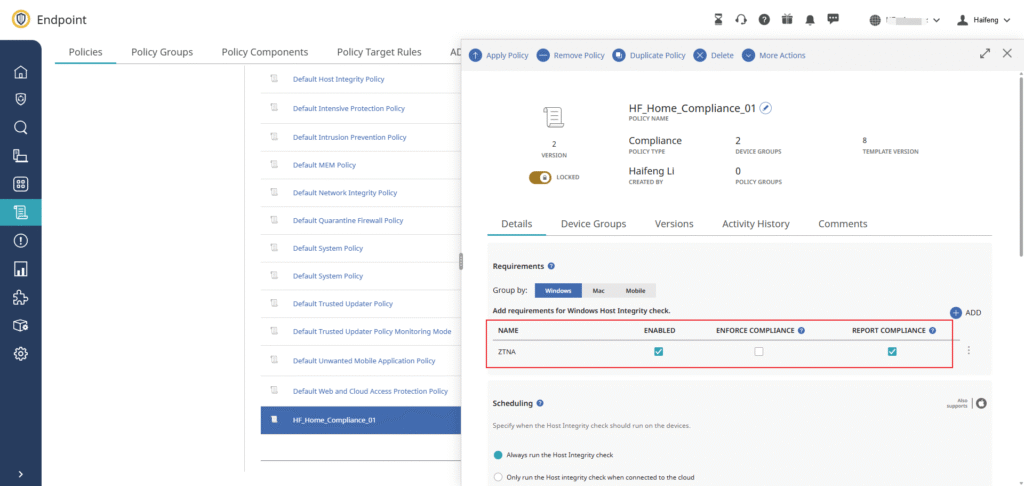1024x486 pixels.
Task: Click the Apply Policy button
Action: click(x=499, y=55)
